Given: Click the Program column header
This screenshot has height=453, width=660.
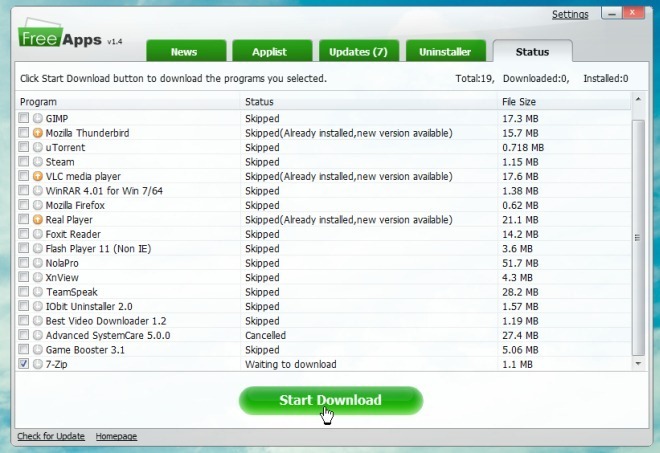Looking at the screenshot, I should pos(128,102).
